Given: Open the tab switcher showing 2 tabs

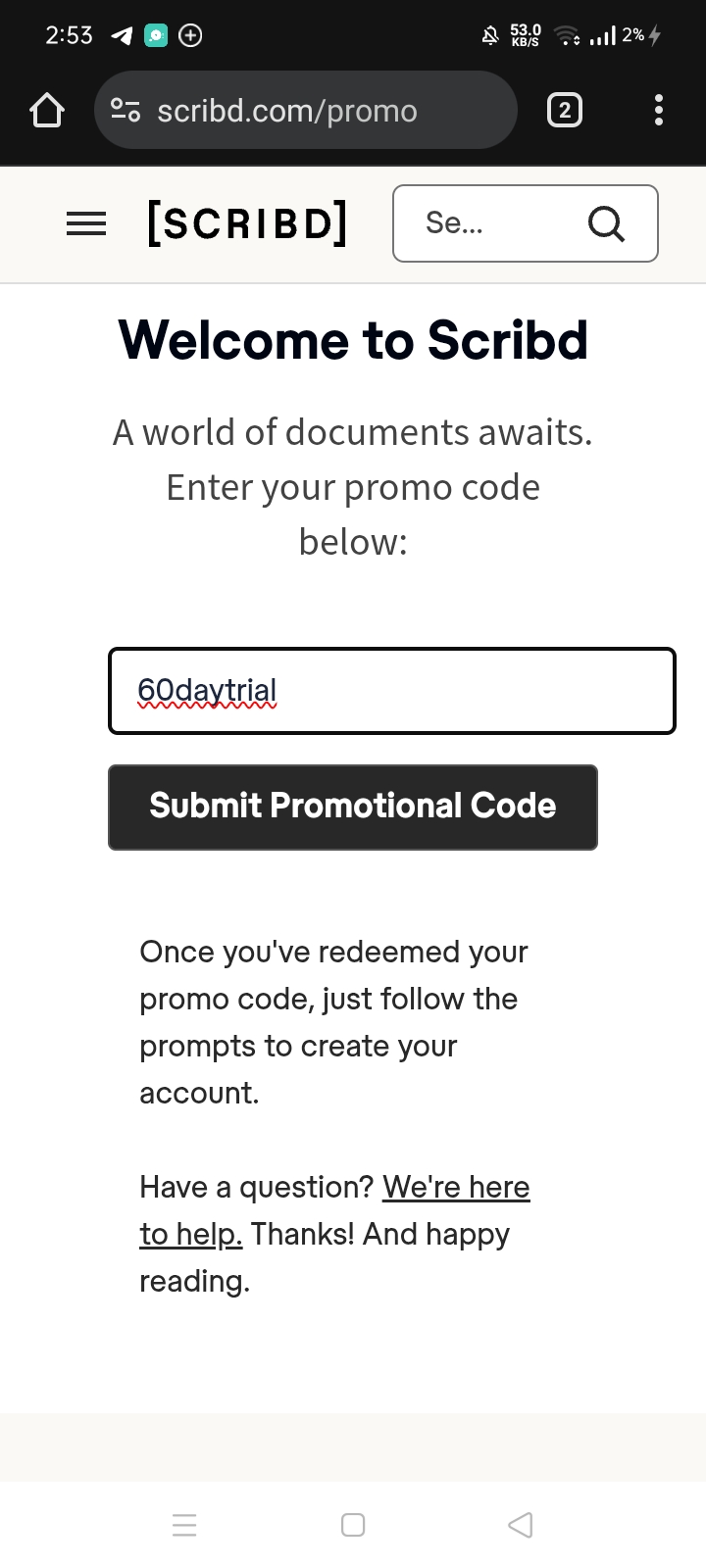Looking at the screenshot, I should [564, 111].
